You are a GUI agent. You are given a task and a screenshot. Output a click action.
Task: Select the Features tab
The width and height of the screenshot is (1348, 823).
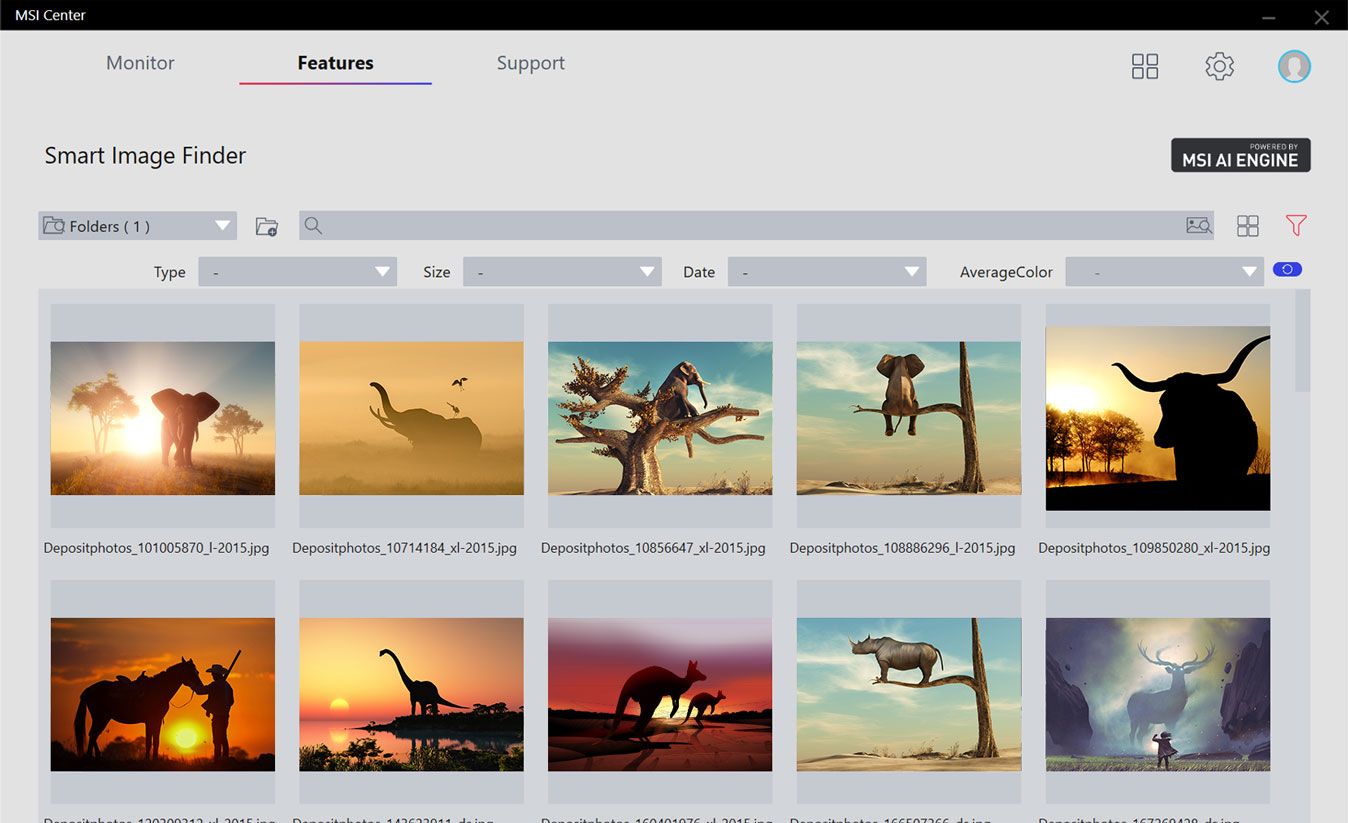pyautogui.click(x=335, y=63)
